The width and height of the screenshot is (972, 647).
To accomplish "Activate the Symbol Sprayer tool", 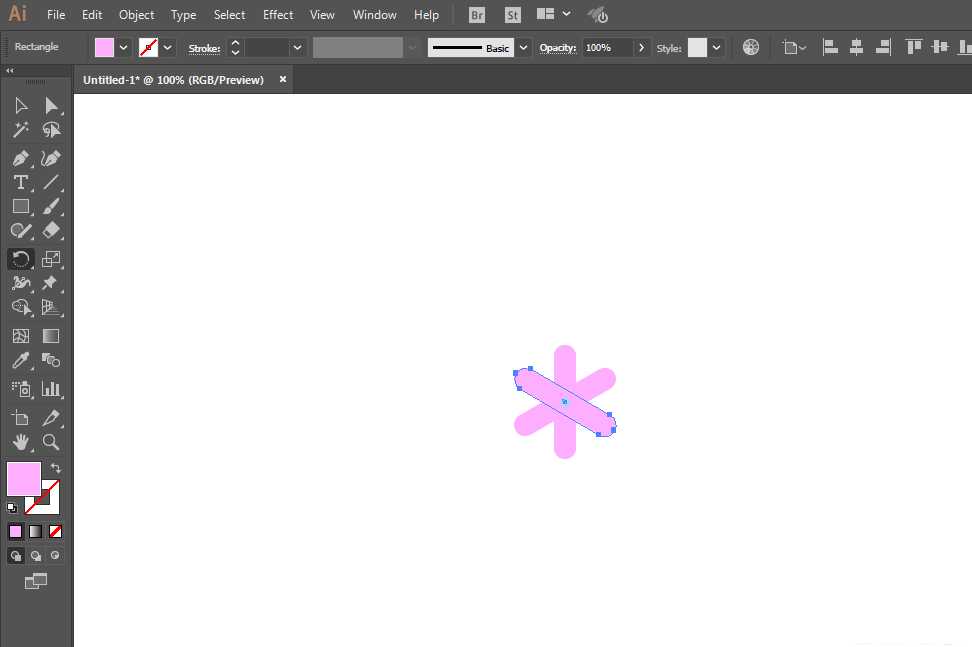I will click(x=20, y=389).
